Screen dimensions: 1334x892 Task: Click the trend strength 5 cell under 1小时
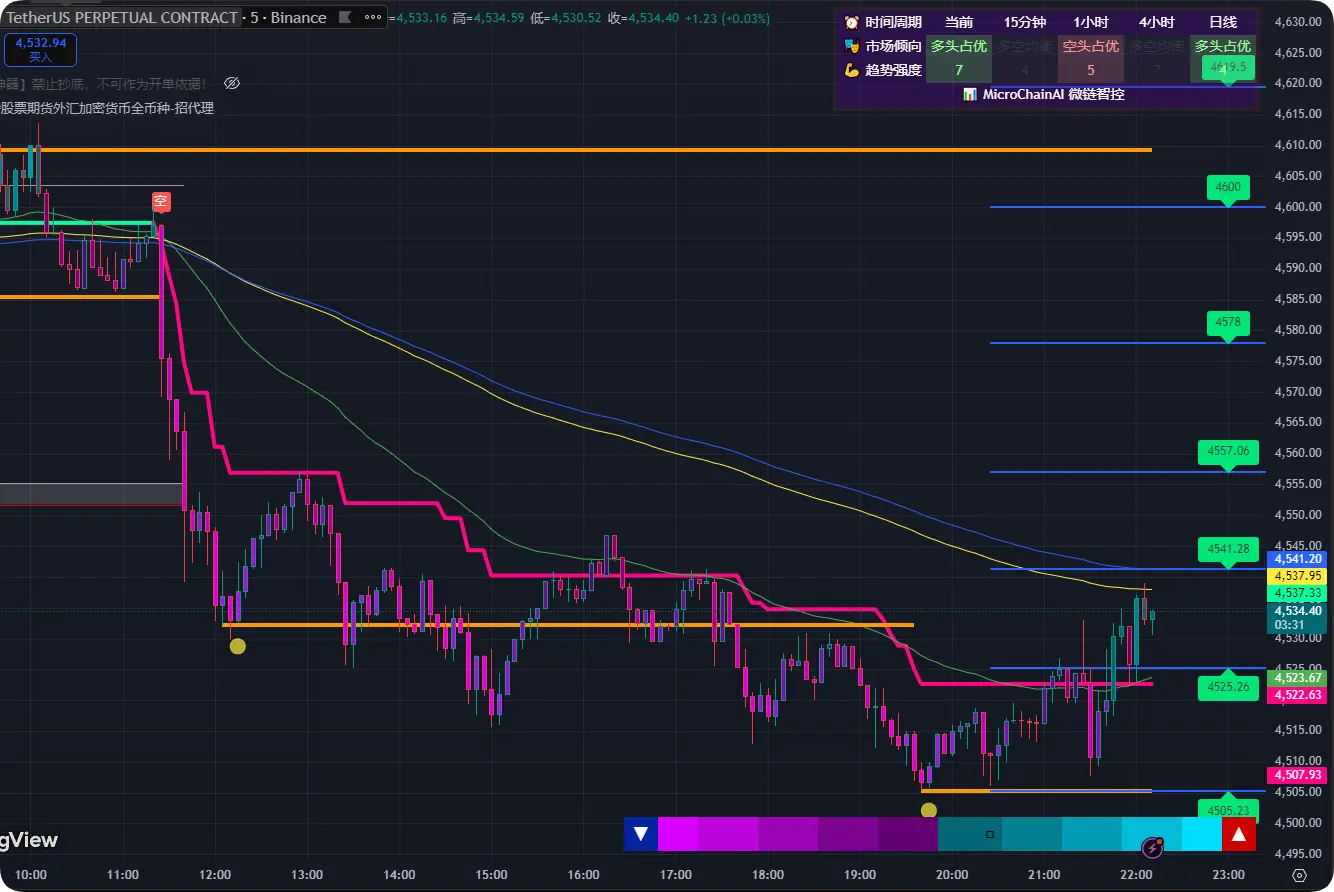coord(1090,70)
